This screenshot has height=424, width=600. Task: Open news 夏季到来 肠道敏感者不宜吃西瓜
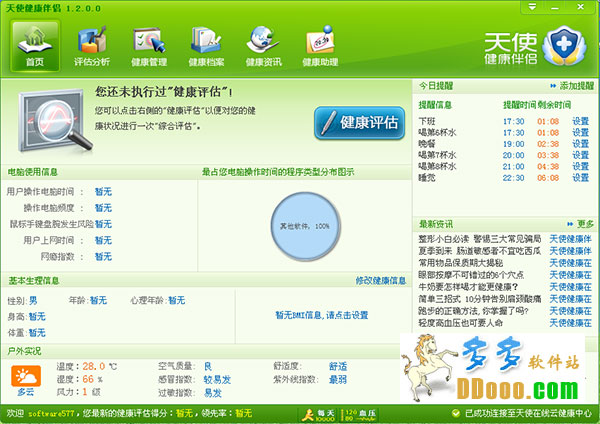(x=479, y=251)
